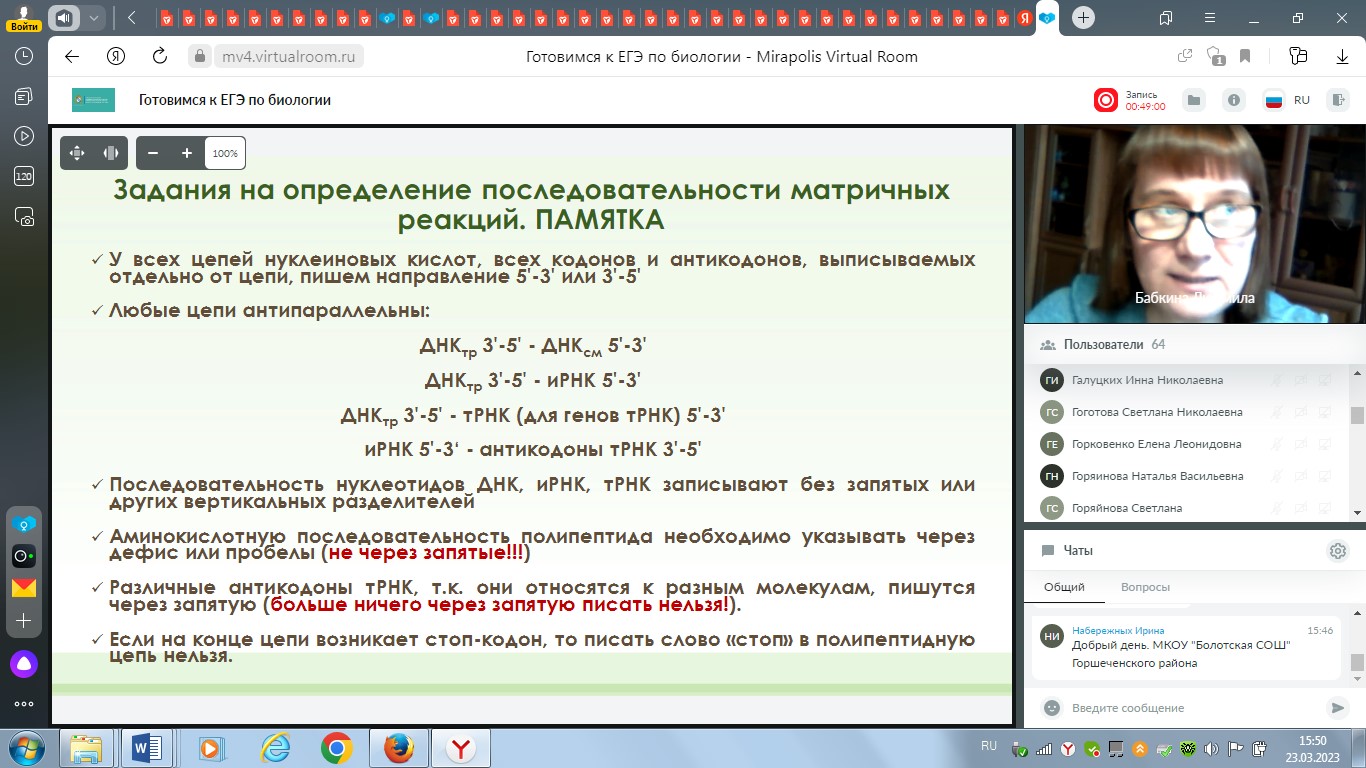Click the chat messages scrollbar thumb
The width and height of the screenshot is (1366, 768).
[1357, 662]
